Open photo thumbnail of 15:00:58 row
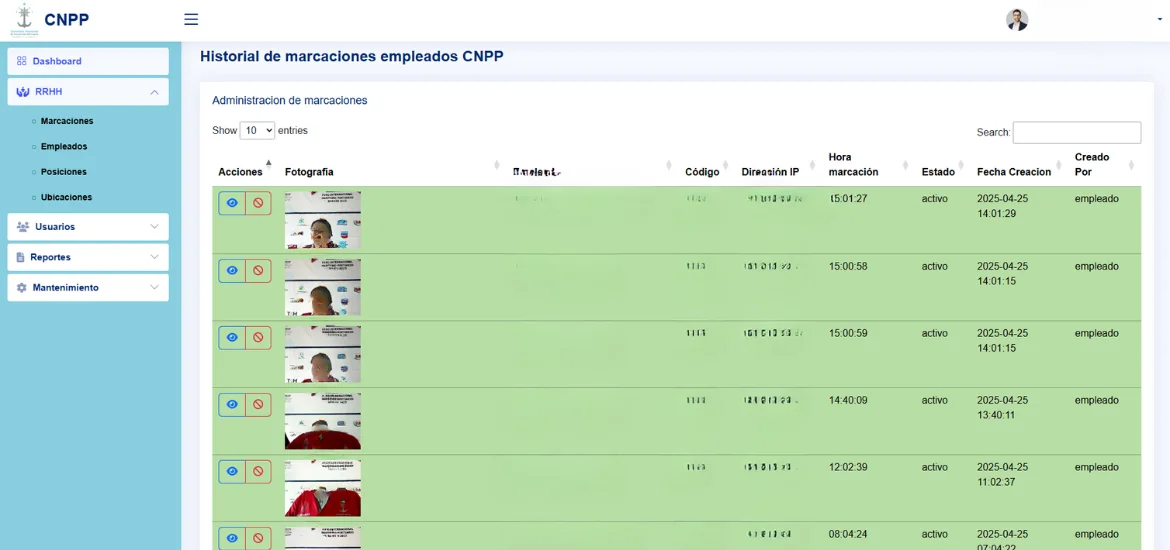 pyautogui.click(x=322, y=287)
